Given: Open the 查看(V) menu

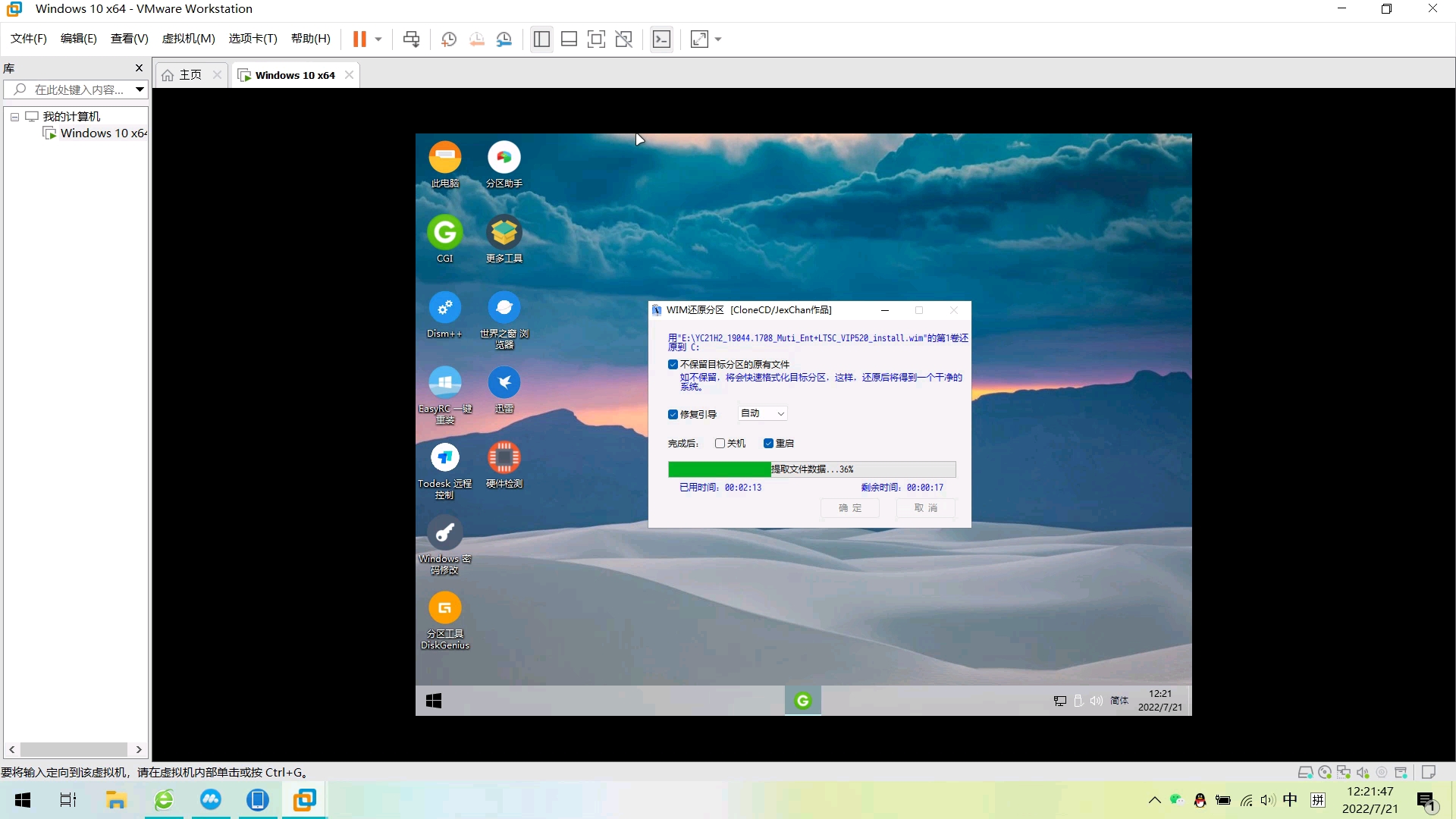Looking at the screenshot, I should [x=130, y=39].
